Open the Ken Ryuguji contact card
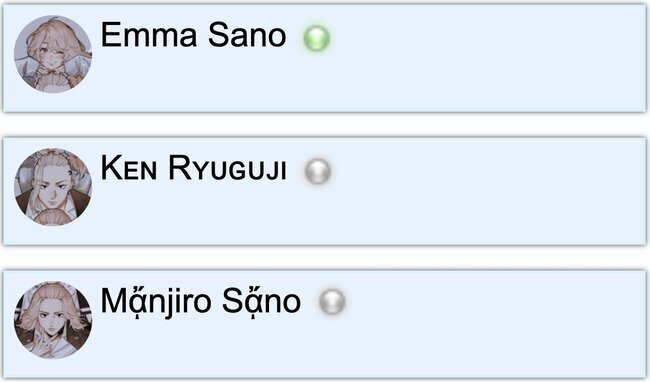Screen dimensions: 650x382 click(x=324, y=191)
